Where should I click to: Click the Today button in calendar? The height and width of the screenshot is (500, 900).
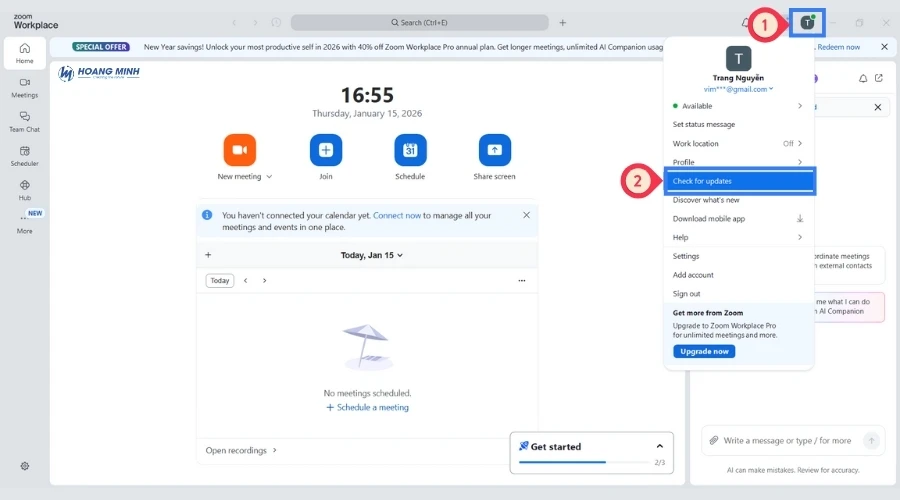[x=220, y=281]
